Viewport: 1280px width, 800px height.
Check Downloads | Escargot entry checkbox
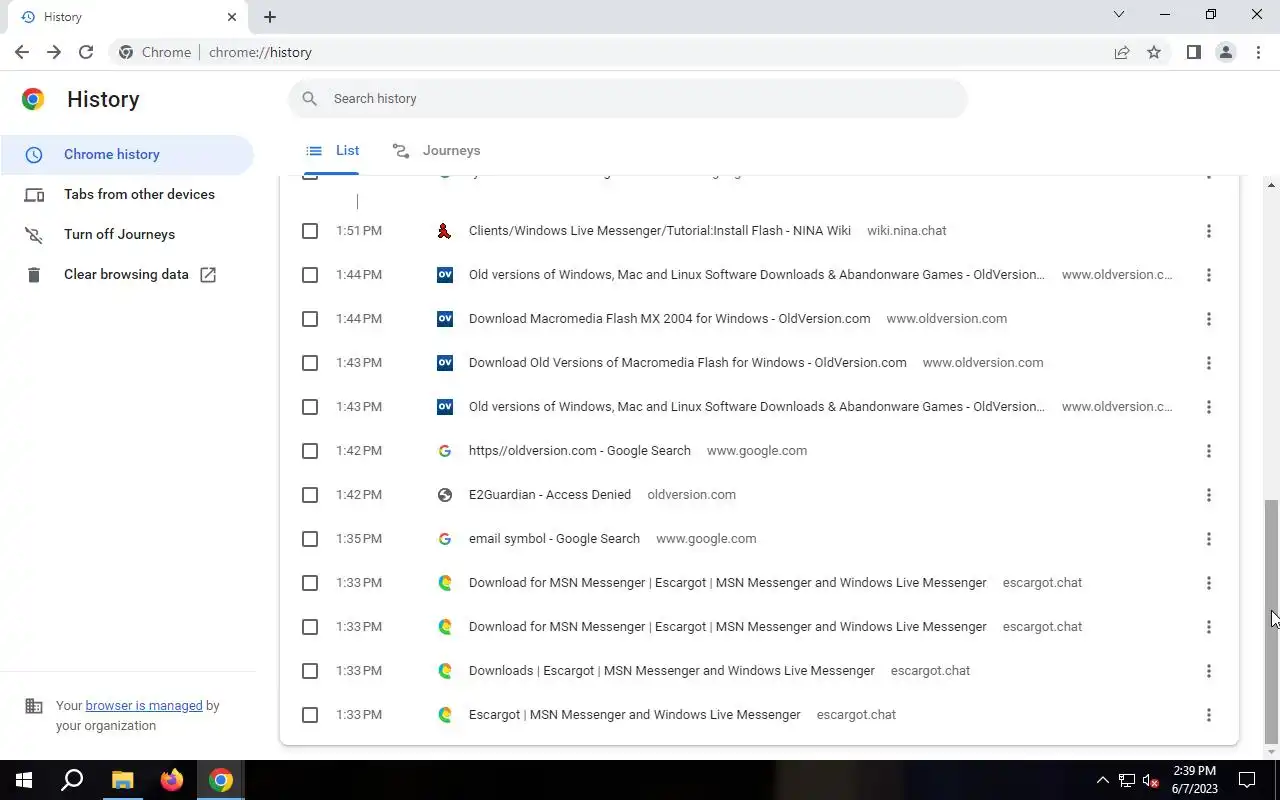click(x=310, y=671)
